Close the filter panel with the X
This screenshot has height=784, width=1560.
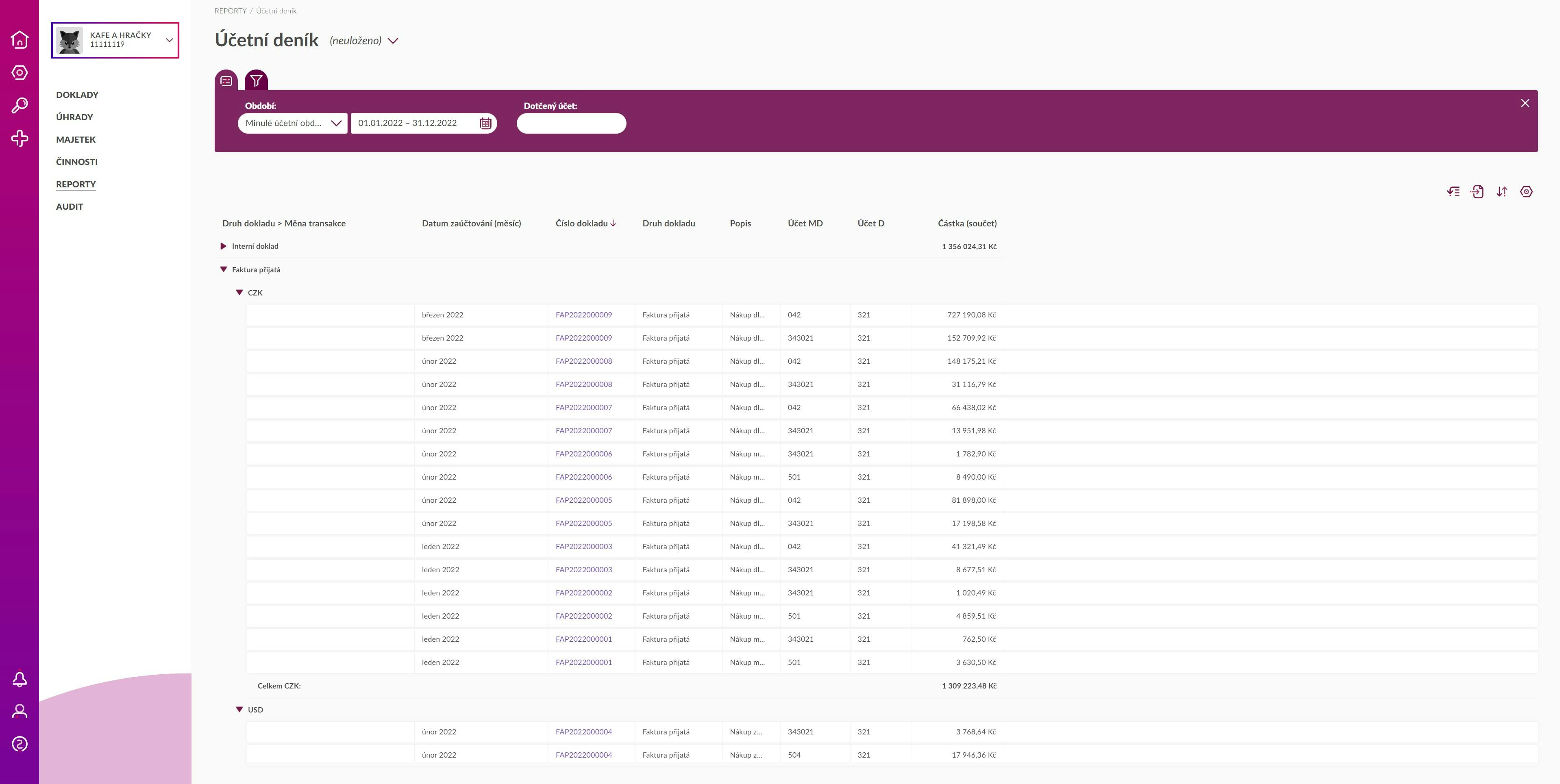1525,103
